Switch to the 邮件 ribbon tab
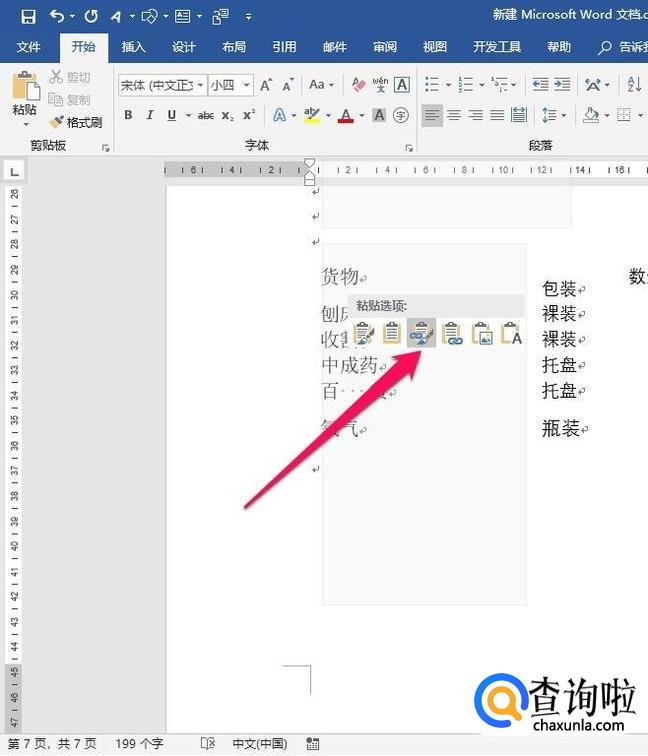The height and width of the screenshot is (756, 648). pyautogui.click(x=335, y=47)
